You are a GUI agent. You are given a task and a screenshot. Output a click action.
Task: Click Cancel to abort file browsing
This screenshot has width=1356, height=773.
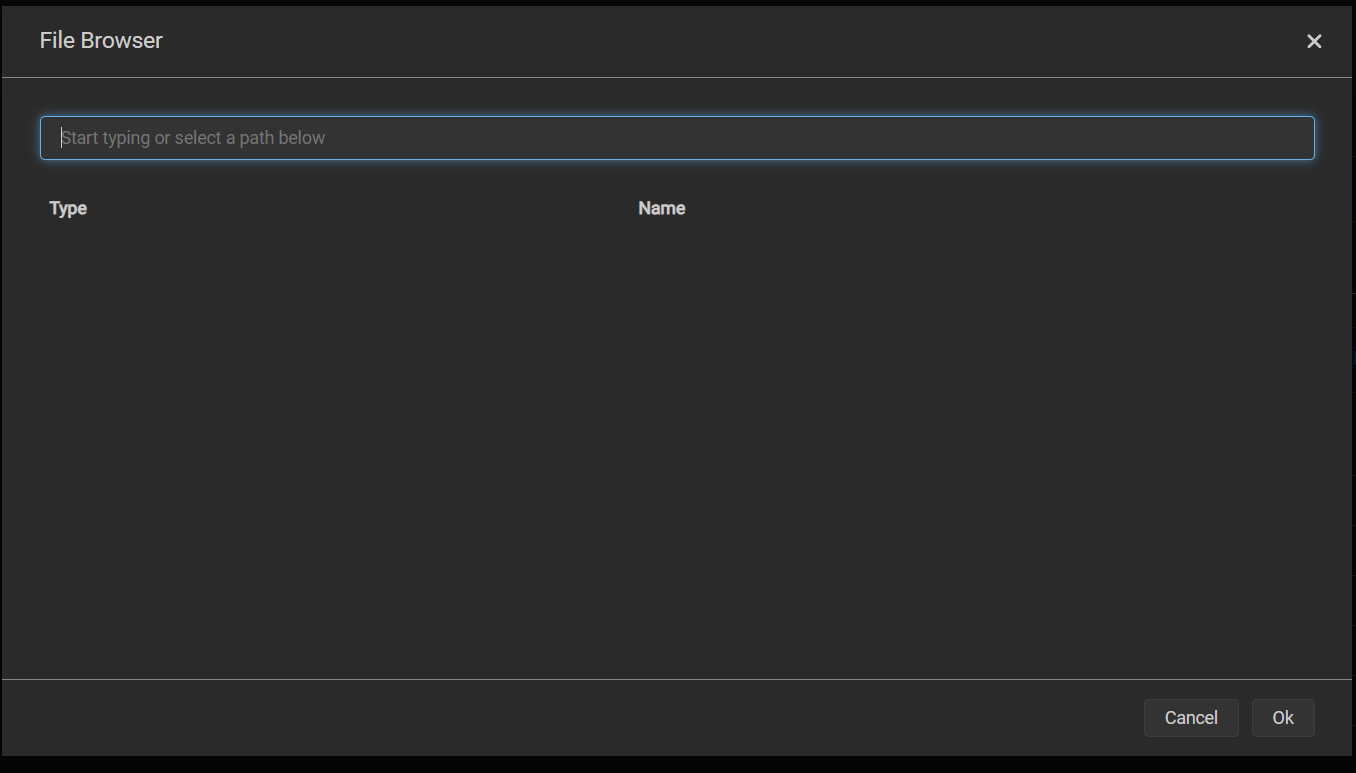click(1190, 718)
